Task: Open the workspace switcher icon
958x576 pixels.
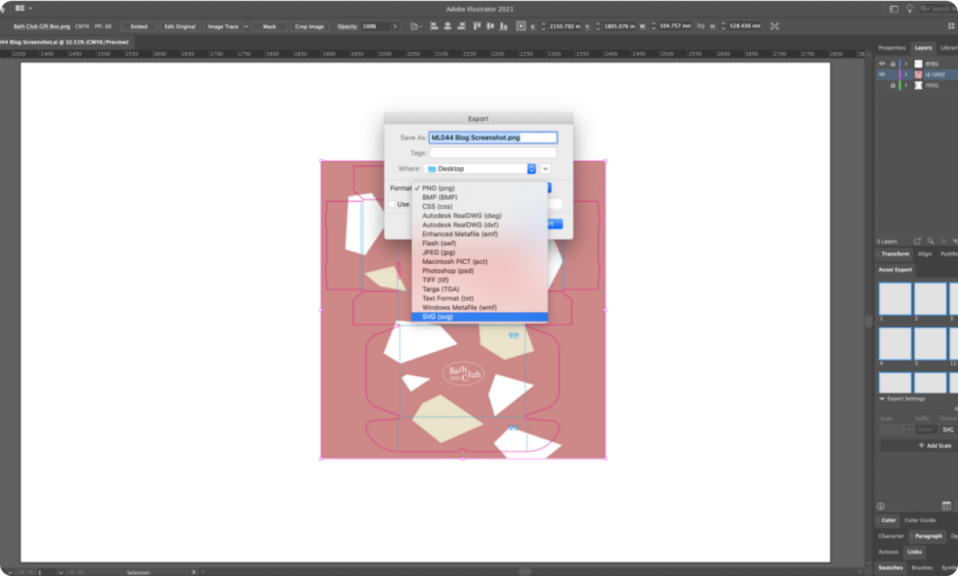Action: click(x=894, y=9)
